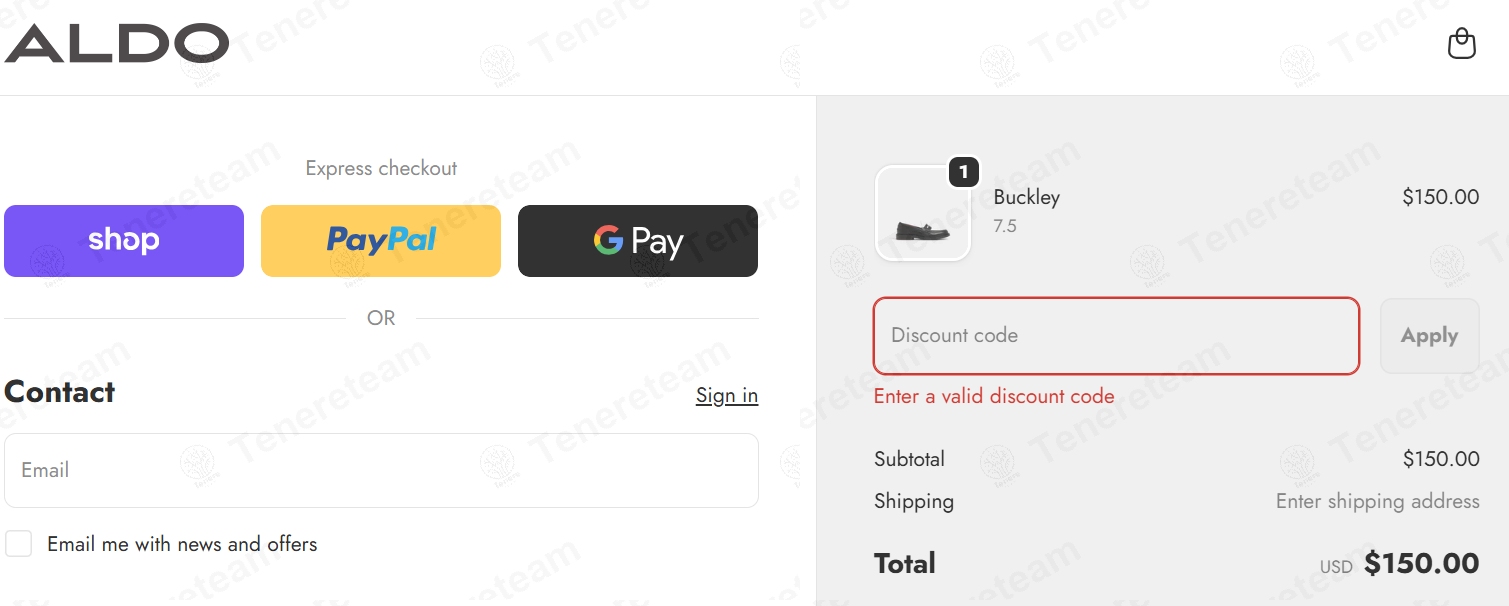Click the 7.5 size label

click(x=1005, y=226)
